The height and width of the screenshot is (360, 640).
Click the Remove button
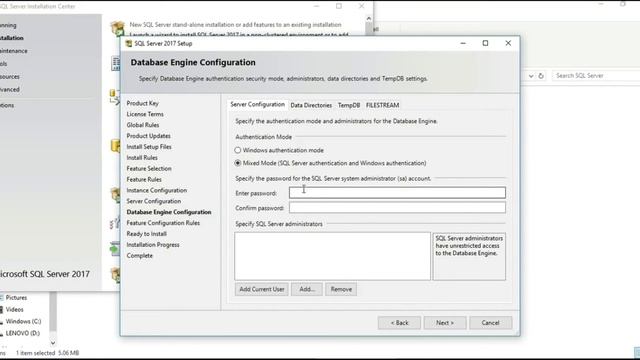tap(341, 289)
